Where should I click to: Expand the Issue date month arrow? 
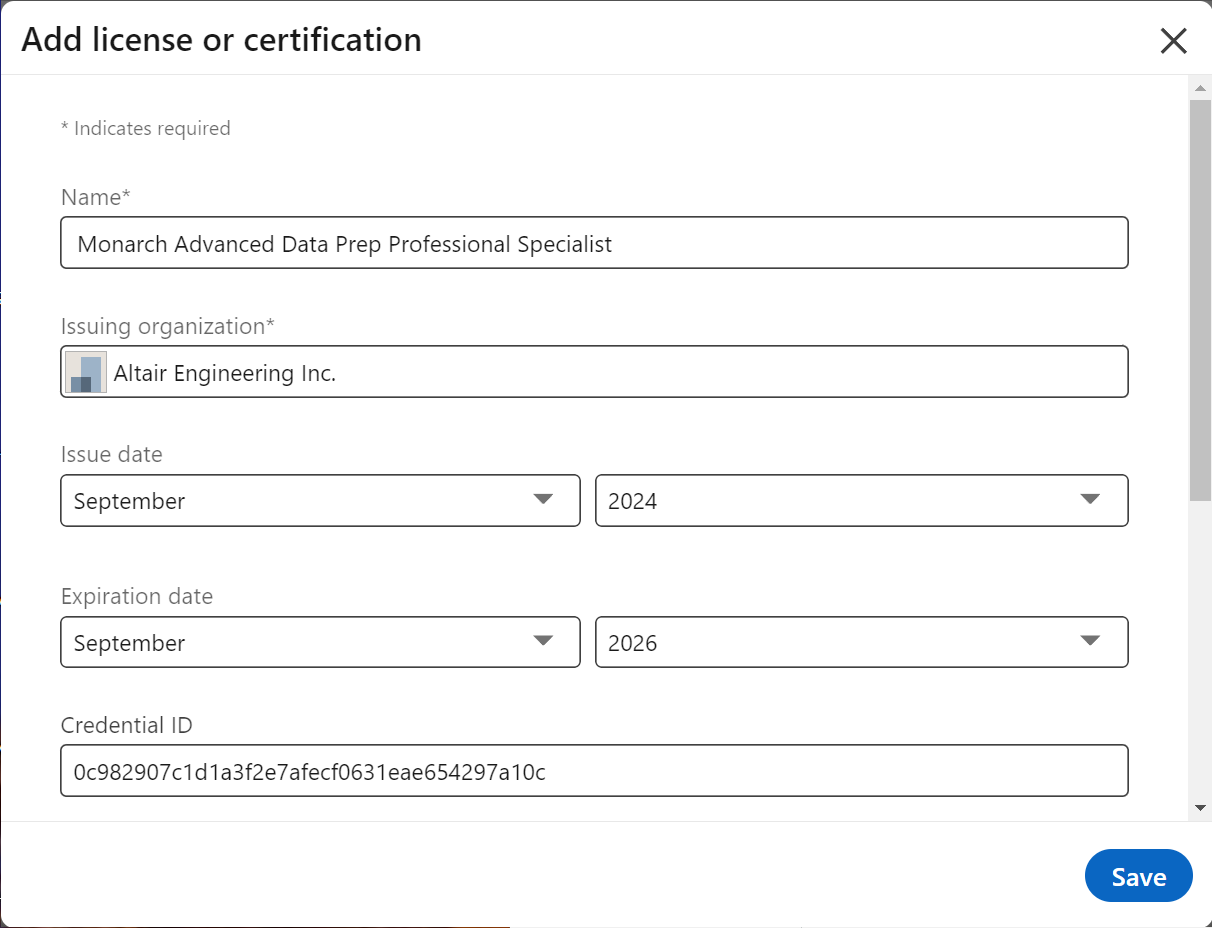[x=543, y=500]
